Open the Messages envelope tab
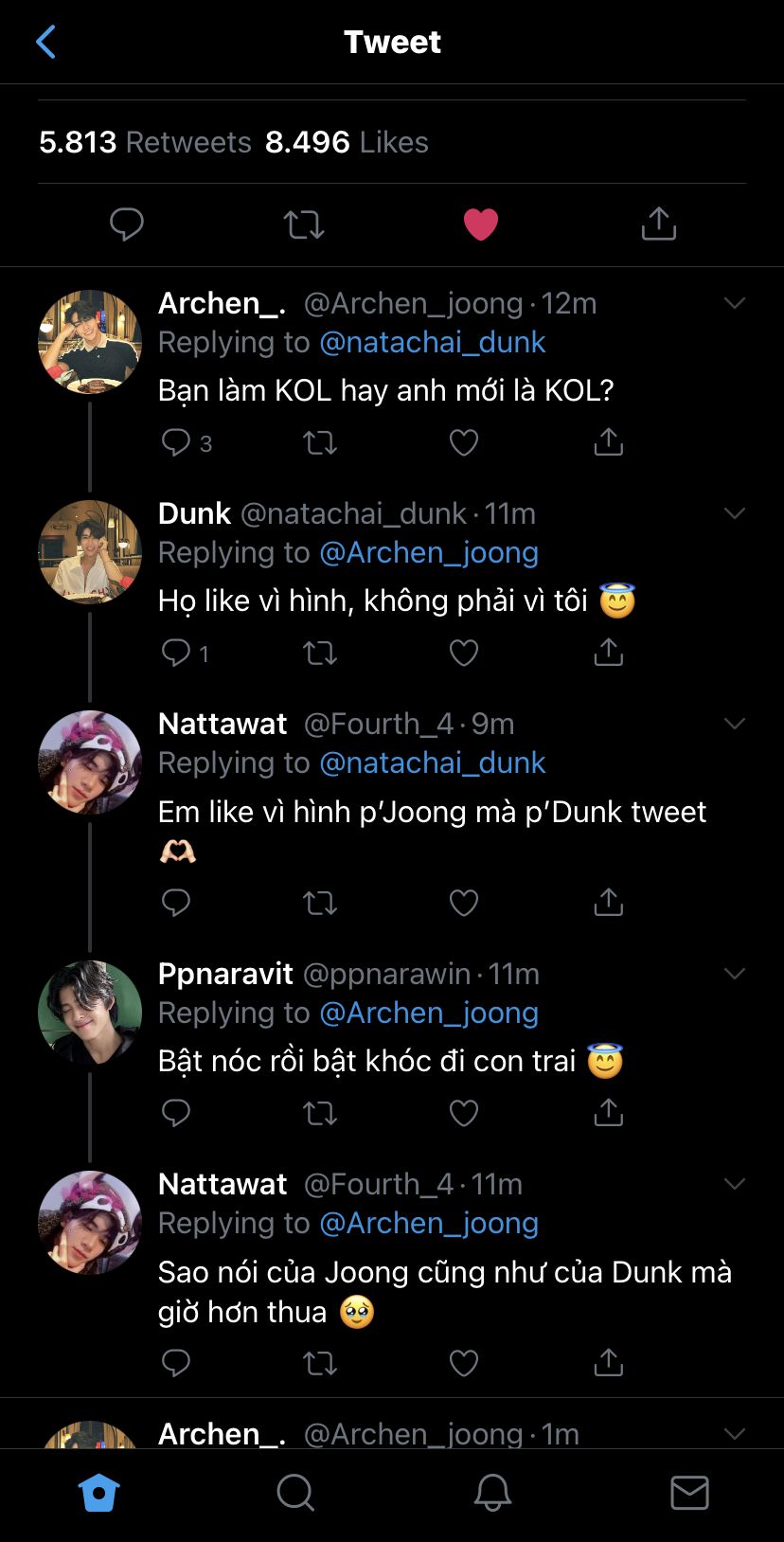 (689, 1493)
